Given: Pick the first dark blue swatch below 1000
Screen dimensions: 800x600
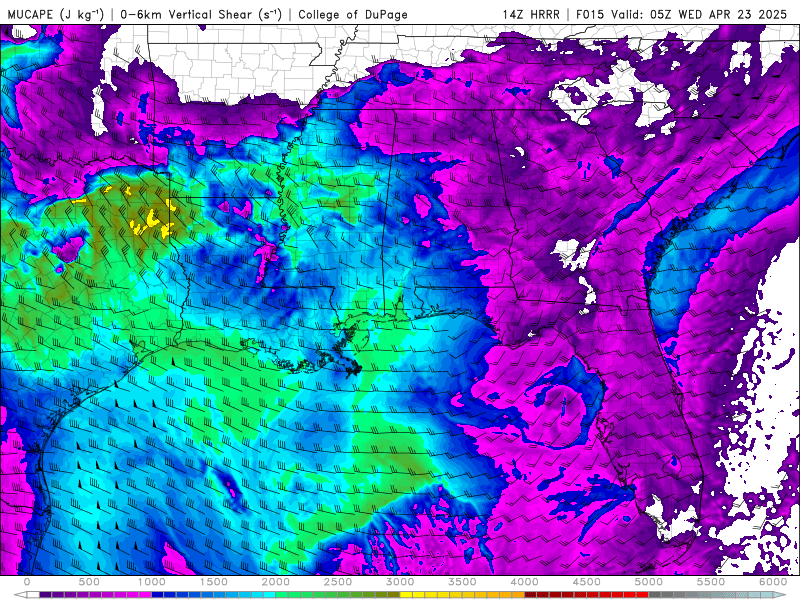Looking at the screenshot, I should [x=158, y=595].
